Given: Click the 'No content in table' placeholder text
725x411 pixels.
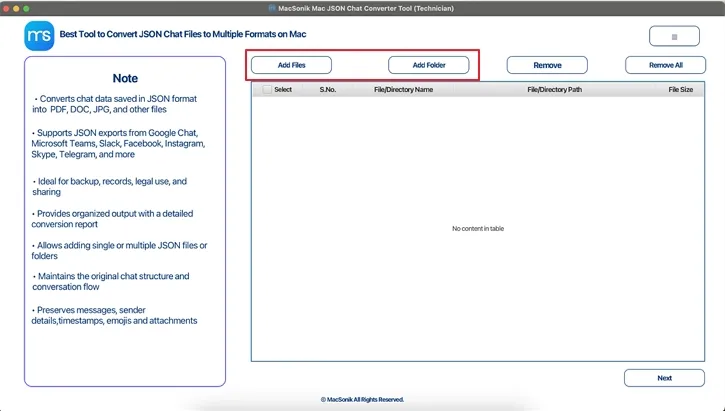Looking at the screenshot, I should click(478, 228).
